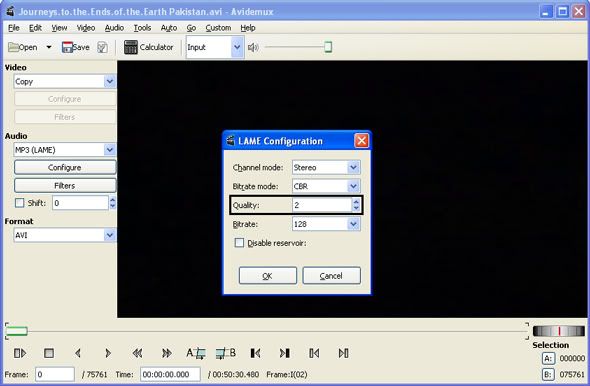
Task: Click the Save toolbar icon
Action: [x=76, y=47]
